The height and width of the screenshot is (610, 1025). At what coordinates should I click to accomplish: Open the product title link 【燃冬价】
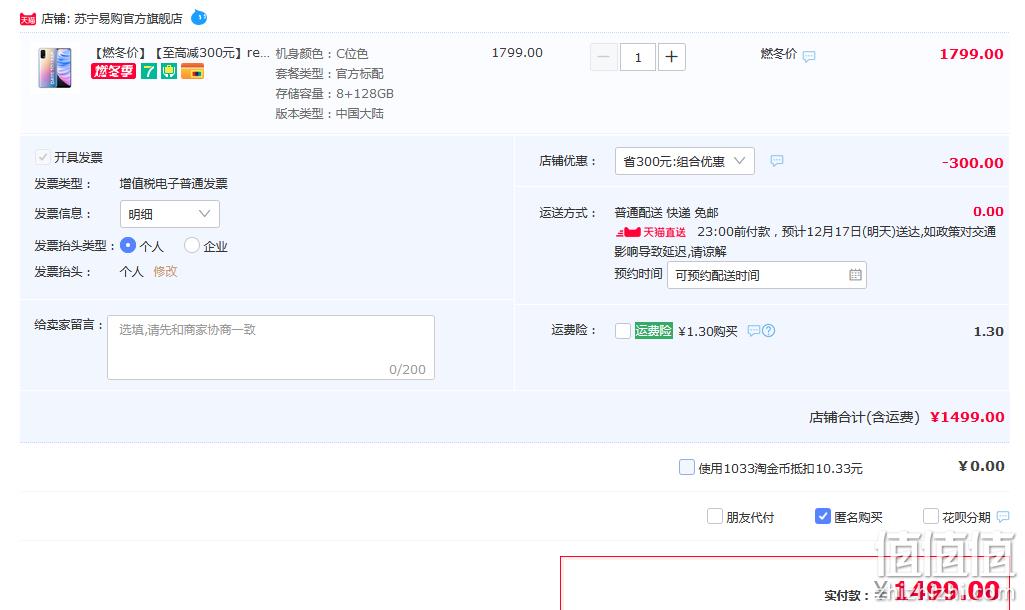tap(180, 53)
